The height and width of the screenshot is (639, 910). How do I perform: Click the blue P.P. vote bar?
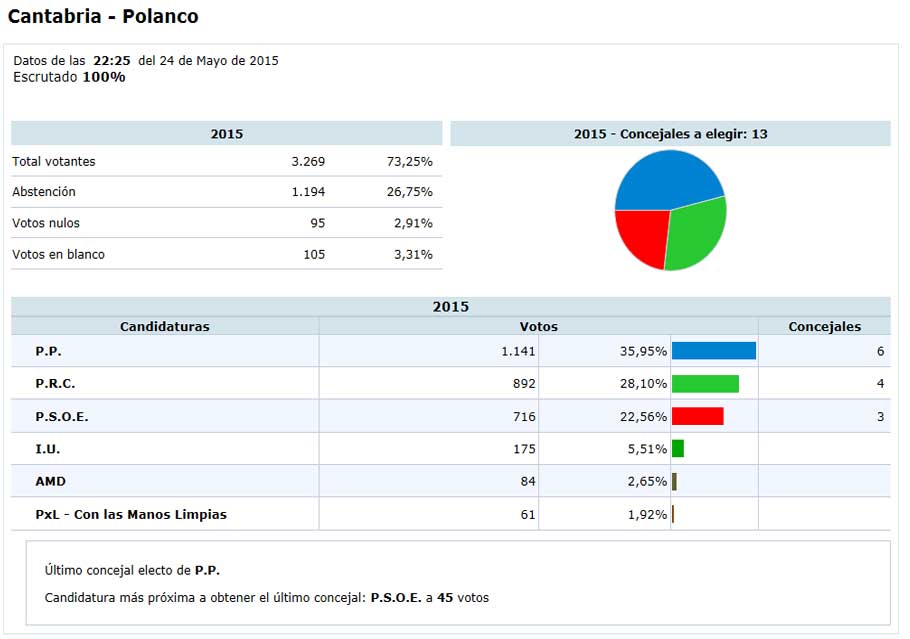pos(713,350)
